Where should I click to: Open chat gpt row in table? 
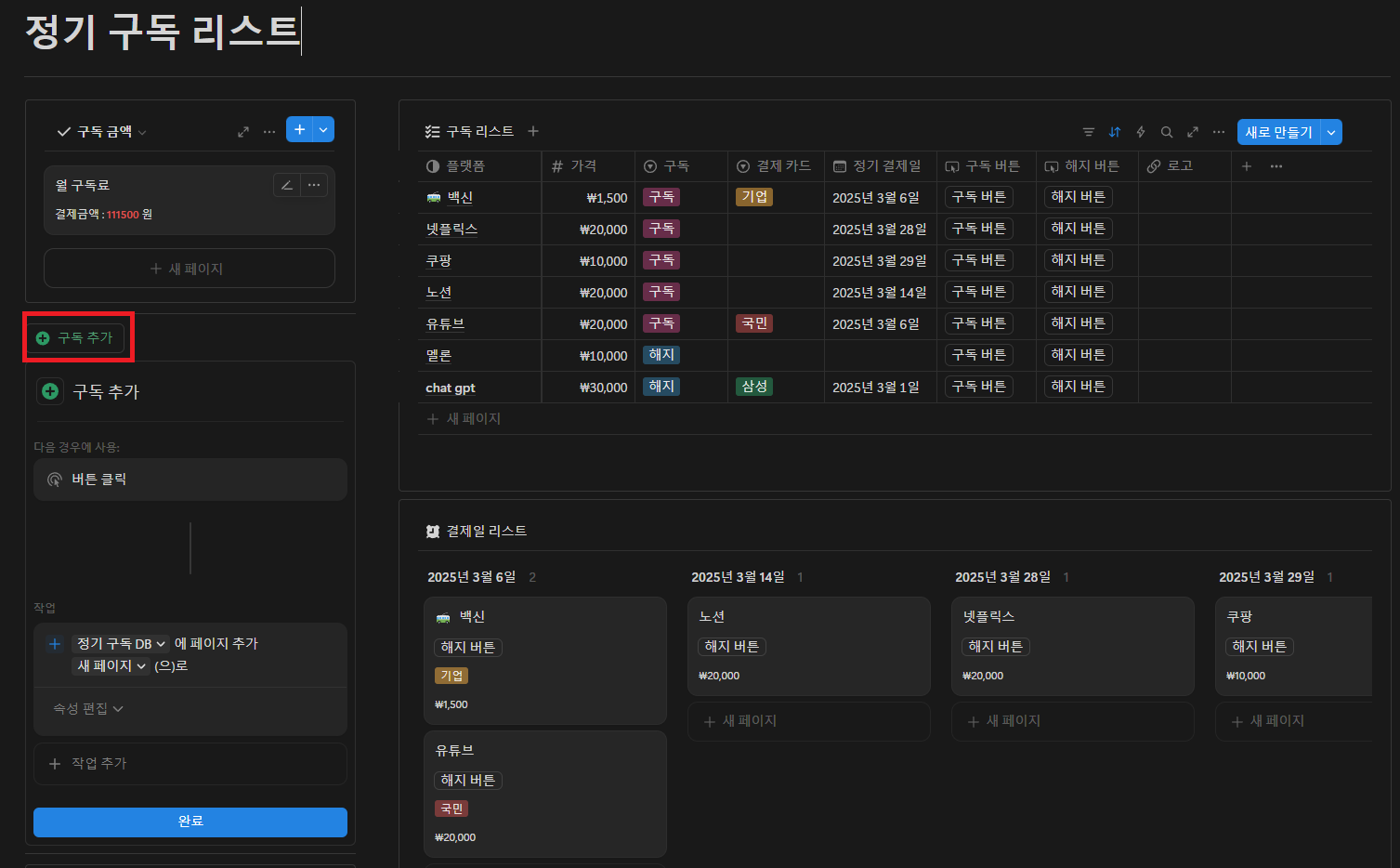tap(451, 388)
